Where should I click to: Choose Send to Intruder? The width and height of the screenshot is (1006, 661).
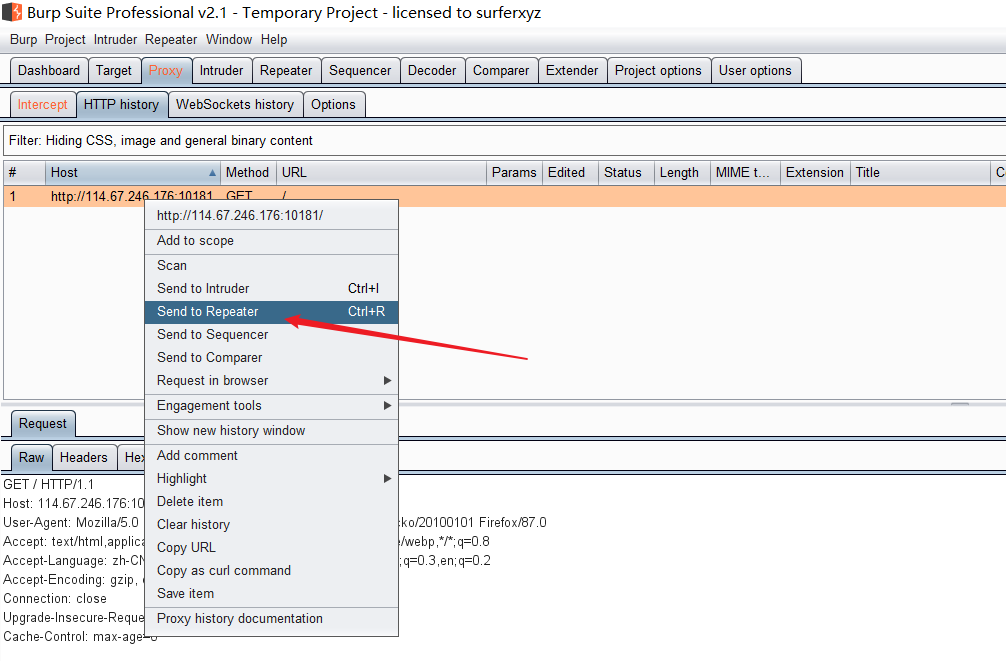click(x=271, y=289)
